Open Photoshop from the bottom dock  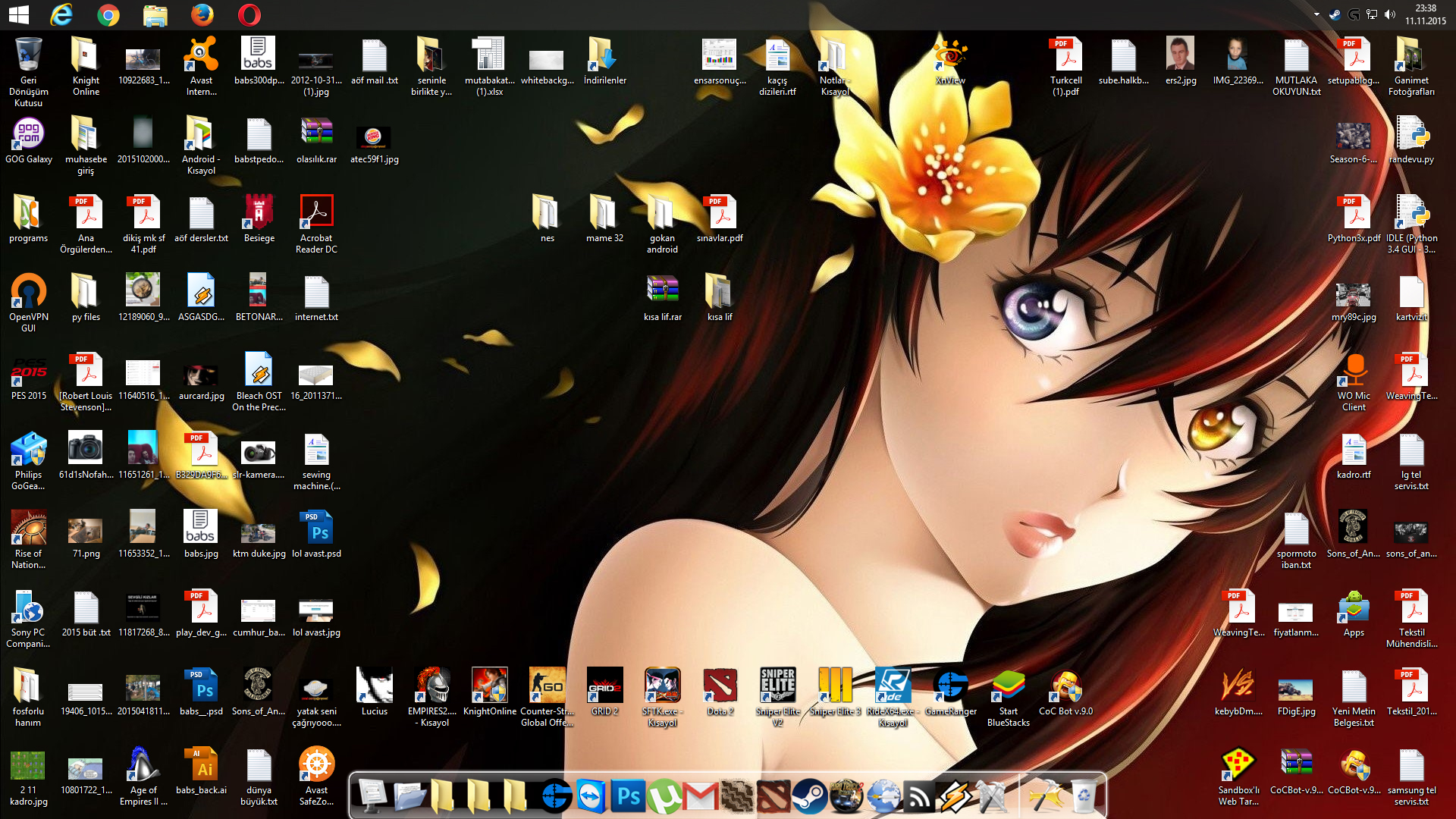pos(629,797)
